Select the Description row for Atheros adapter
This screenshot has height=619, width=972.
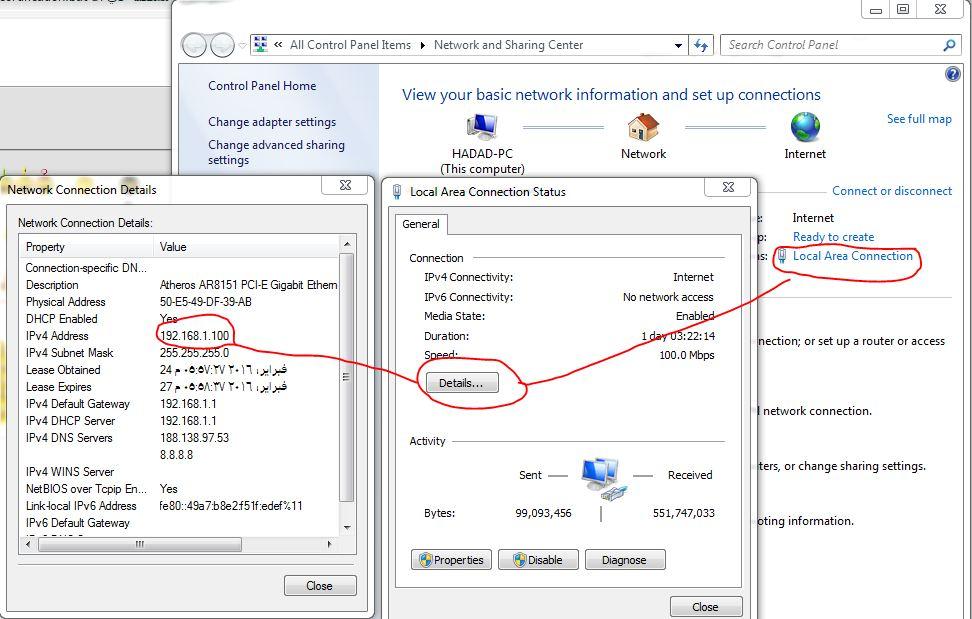pos(179,285)
